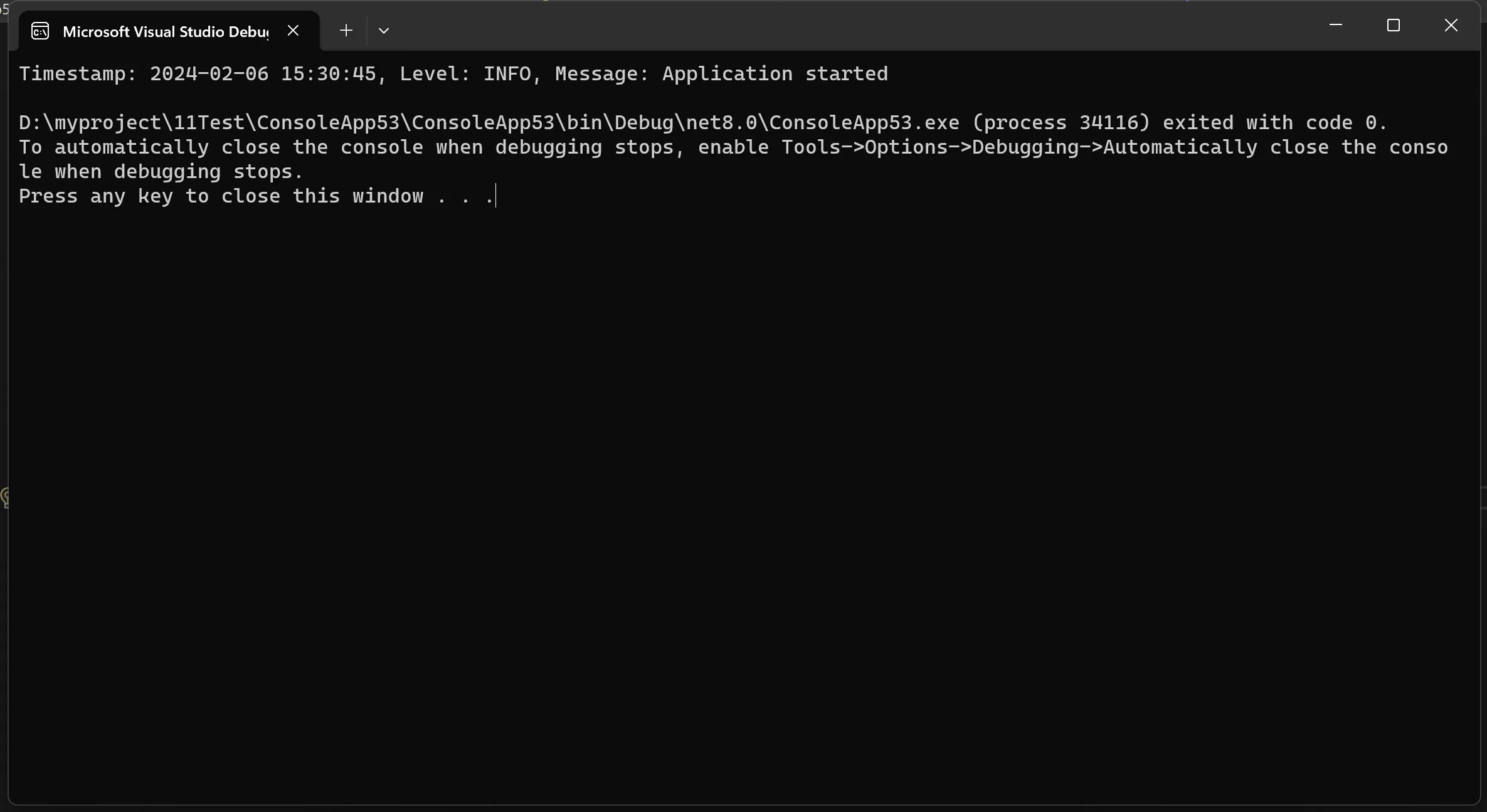Expand the new tab profile dropdown chevron
The width and height of the screenshot is (1487, 812).
coord(384,30)
